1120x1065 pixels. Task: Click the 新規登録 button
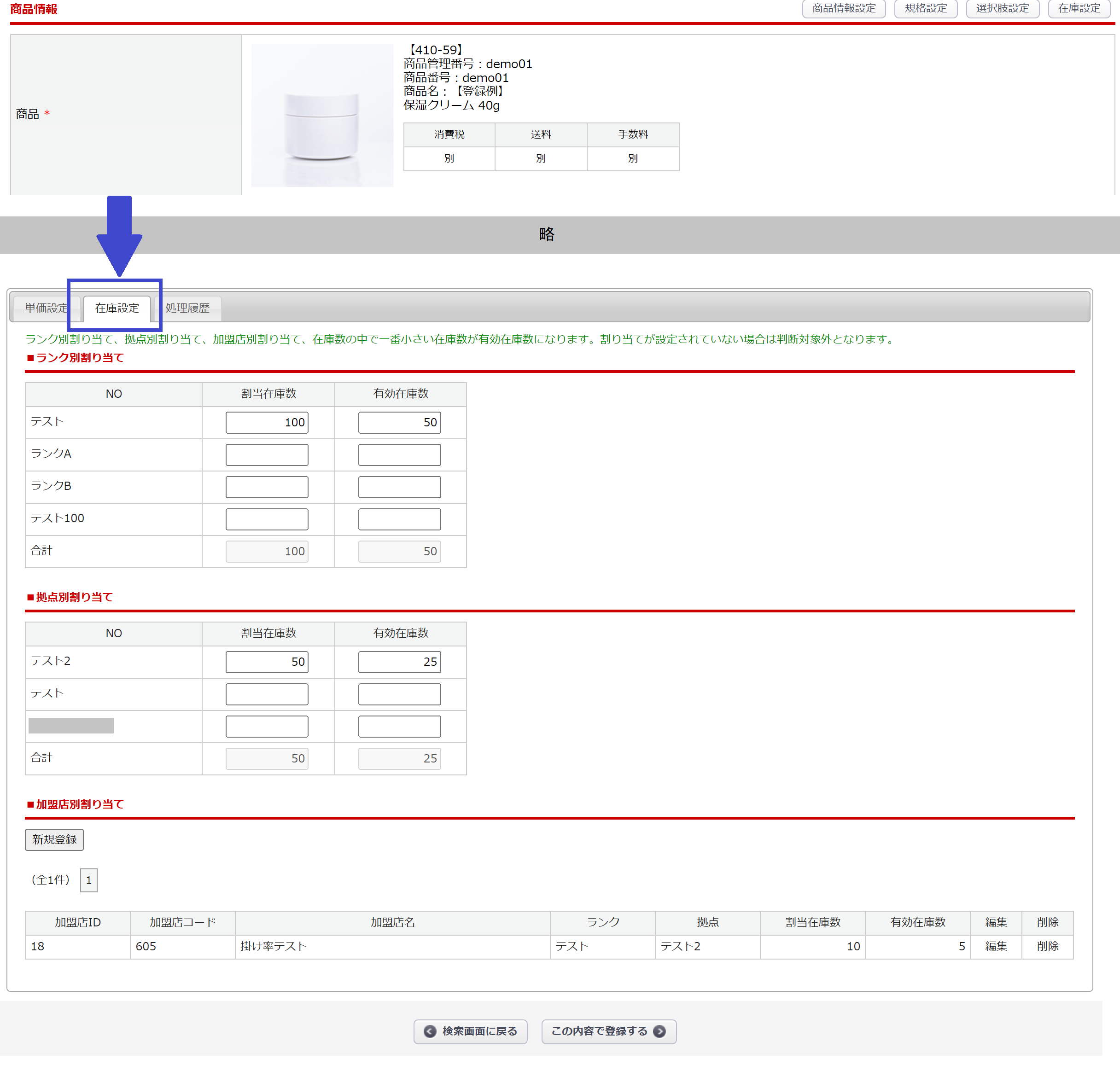54,840
